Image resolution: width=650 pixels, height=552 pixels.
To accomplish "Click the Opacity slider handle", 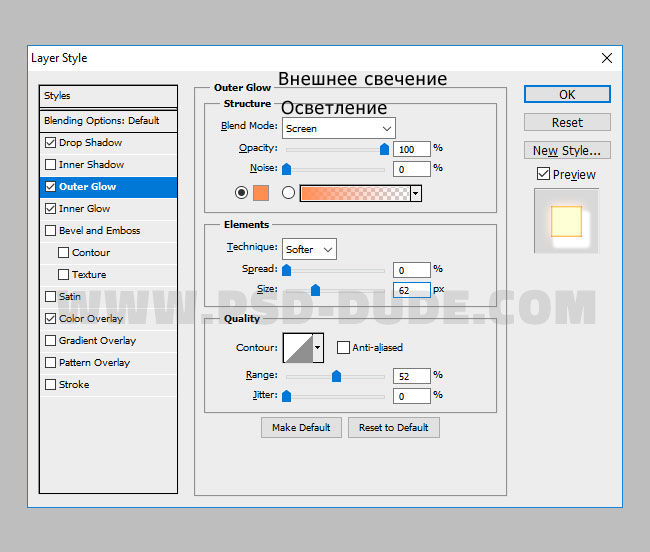I will pyautogui.click(x=384, y=149).
